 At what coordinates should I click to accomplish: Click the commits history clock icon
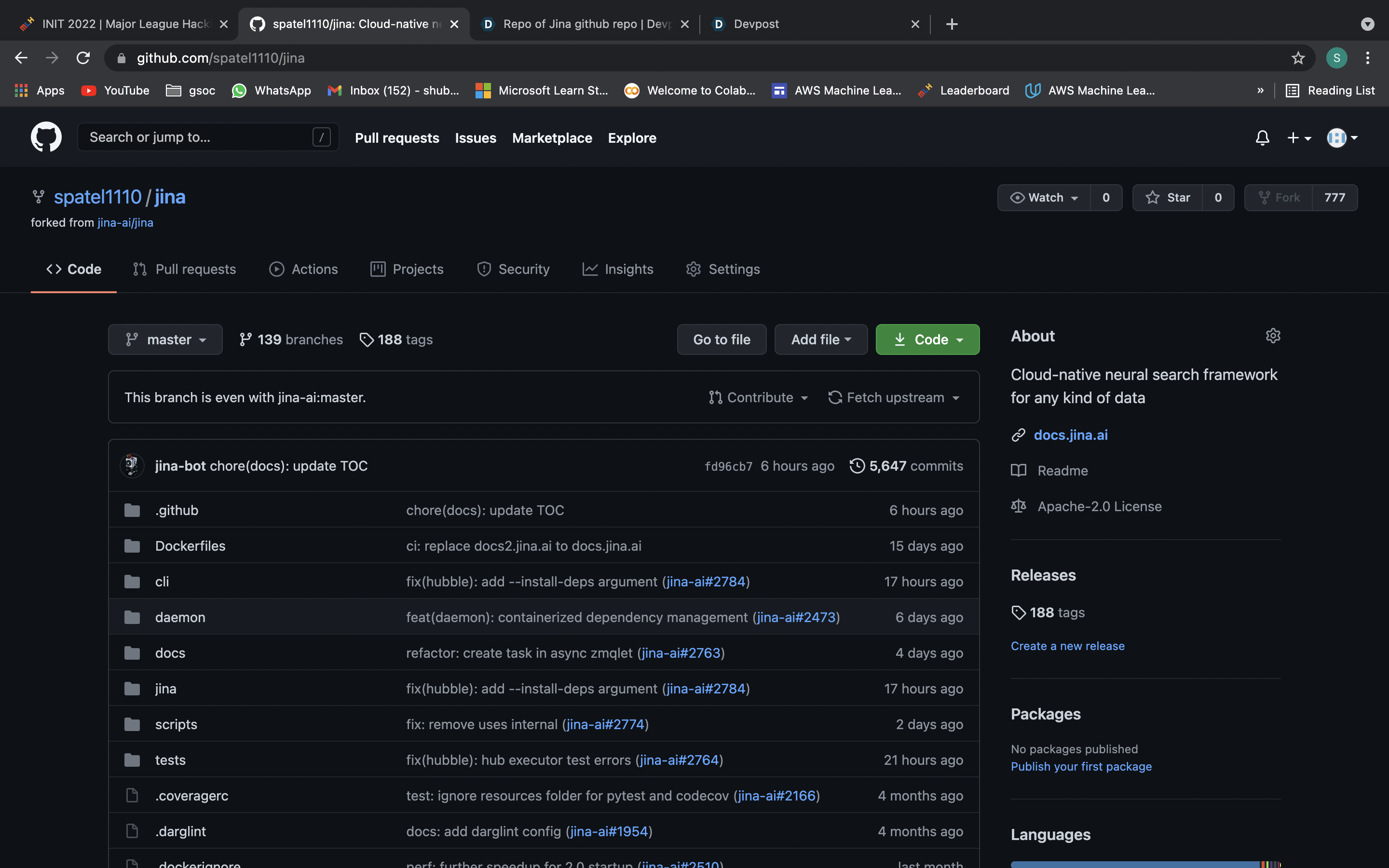[857, 465]
